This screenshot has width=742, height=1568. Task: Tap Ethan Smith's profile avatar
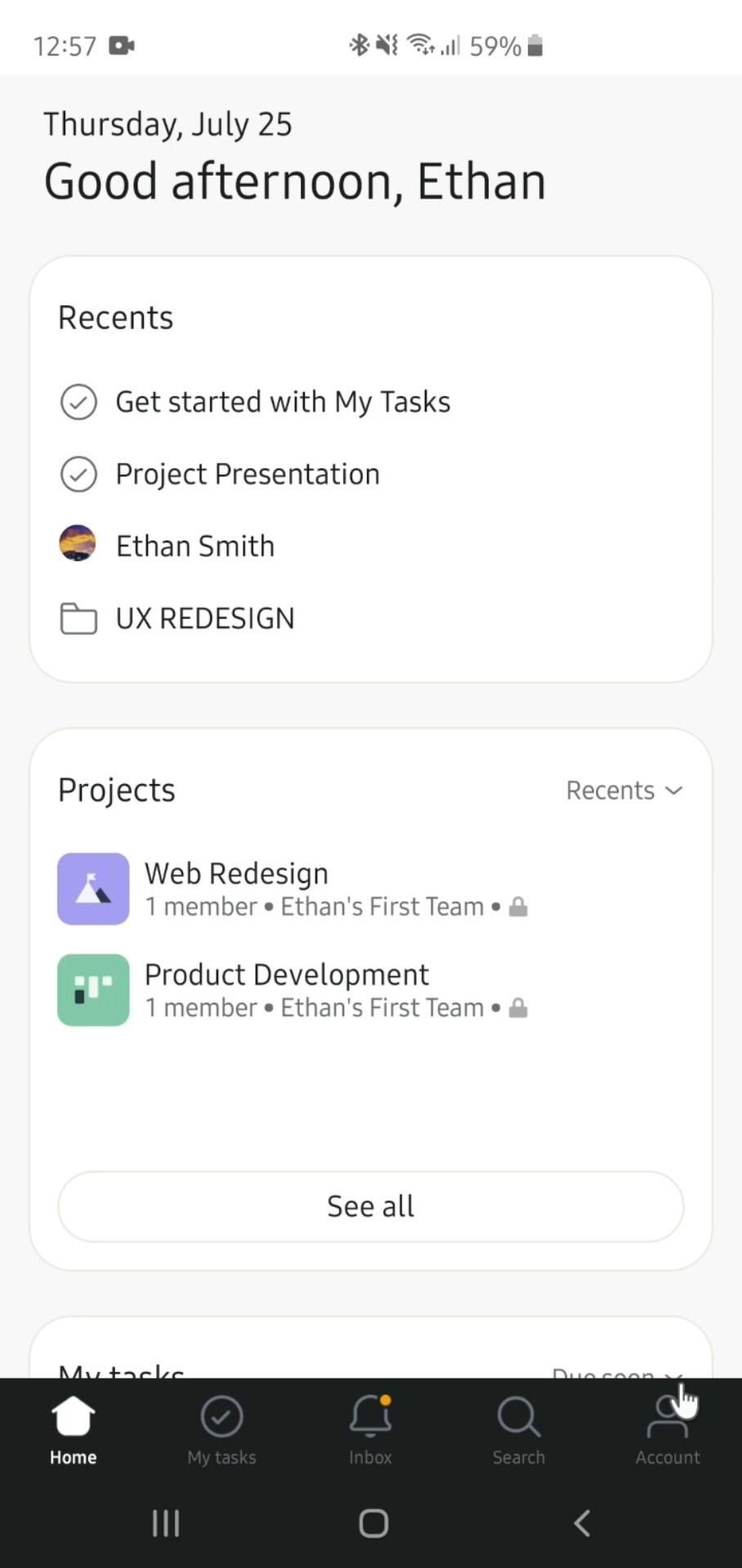pyautogui.click(x=78, y=544)
